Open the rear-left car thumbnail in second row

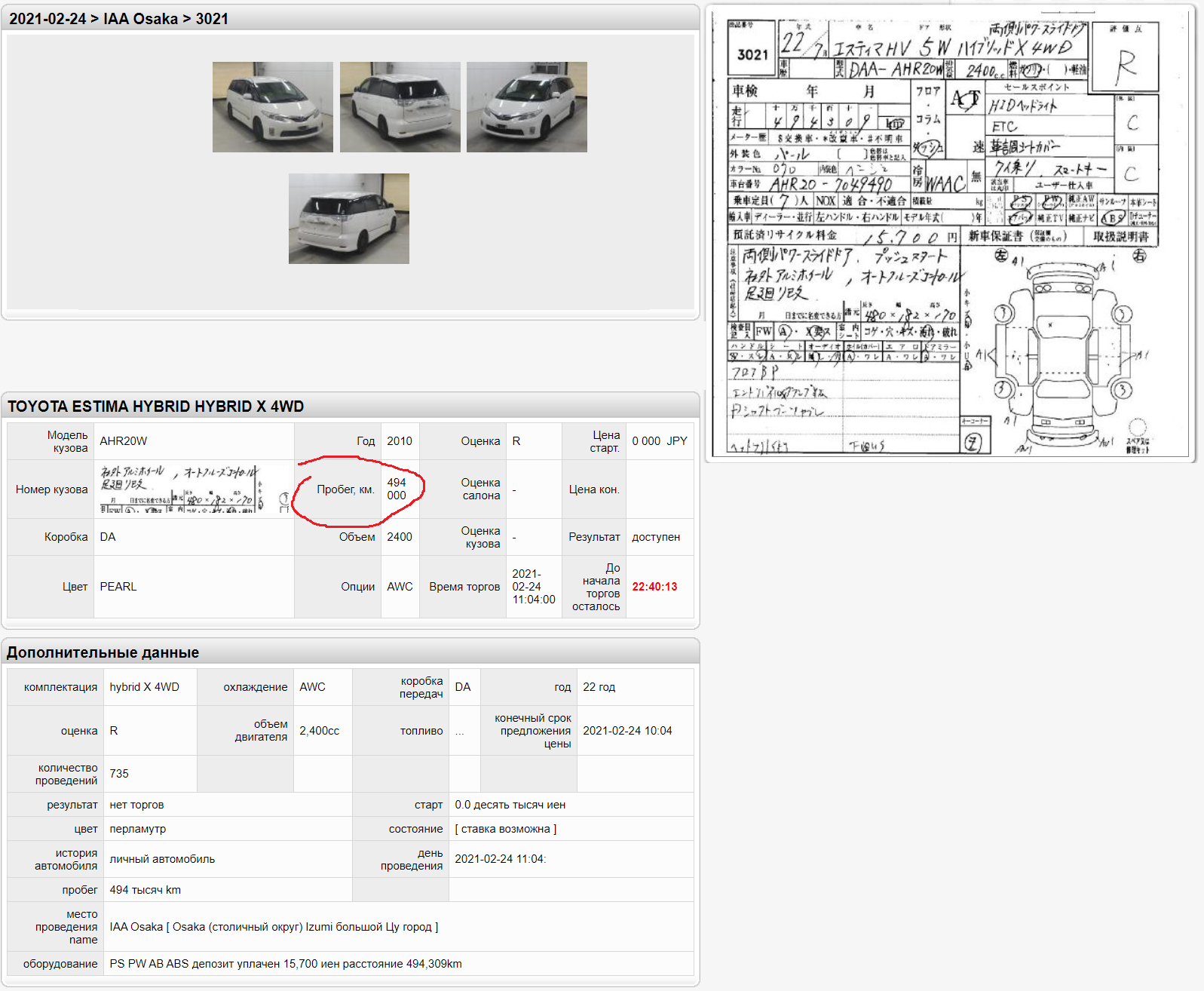tap(349, 219)
